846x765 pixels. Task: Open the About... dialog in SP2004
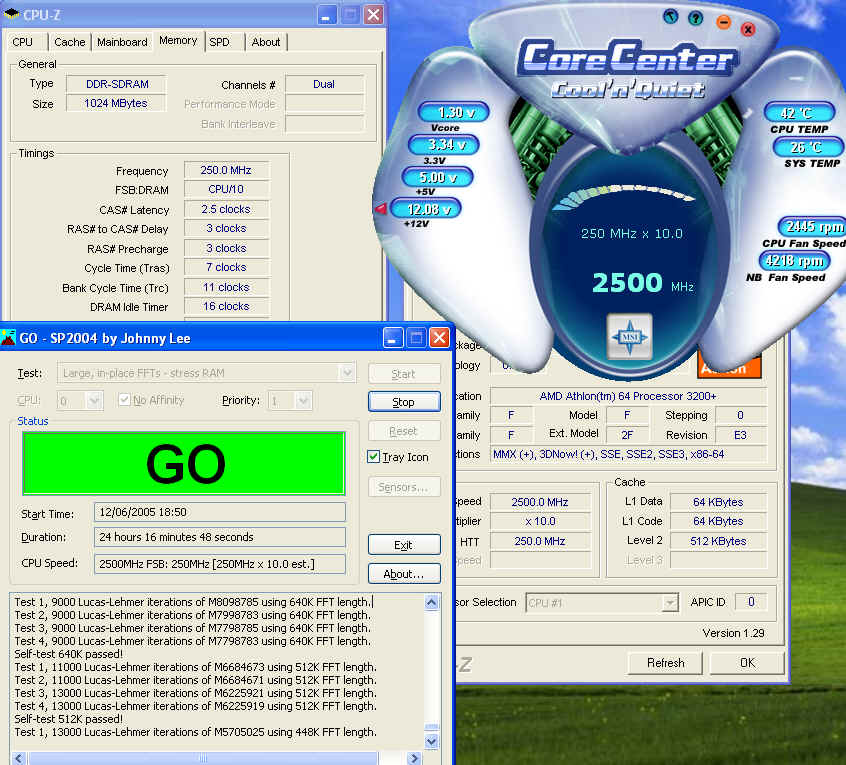point(404,574)
